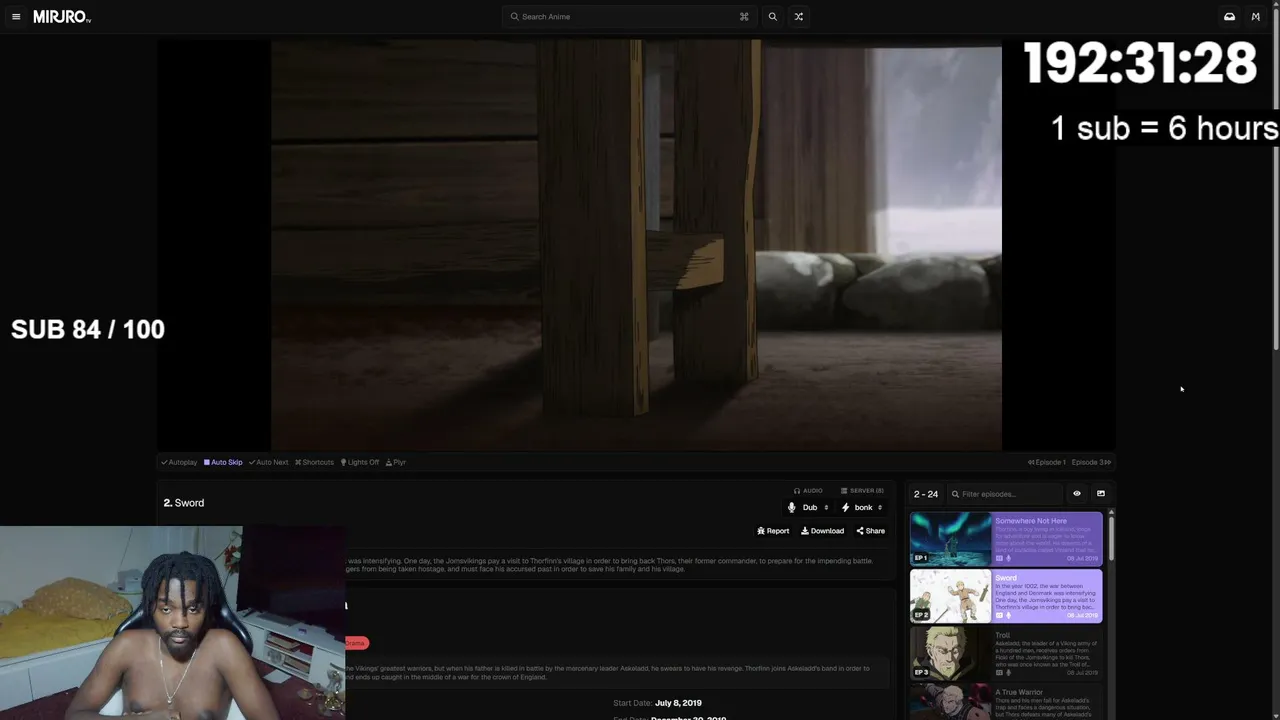Select the A True Warrior episode title

(1019, 692)
